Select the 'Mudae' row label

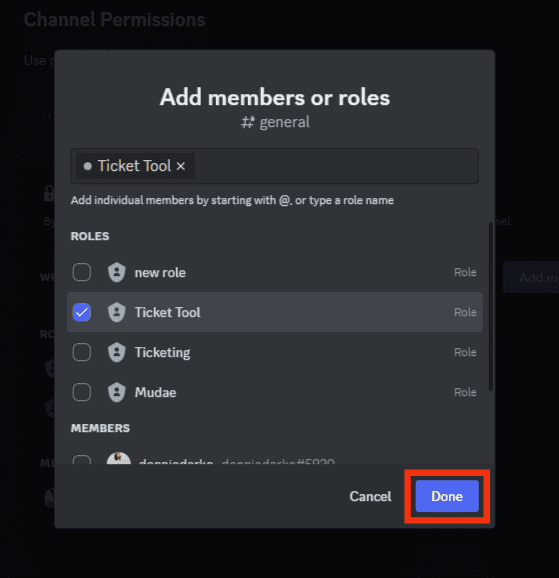[155, 392]
